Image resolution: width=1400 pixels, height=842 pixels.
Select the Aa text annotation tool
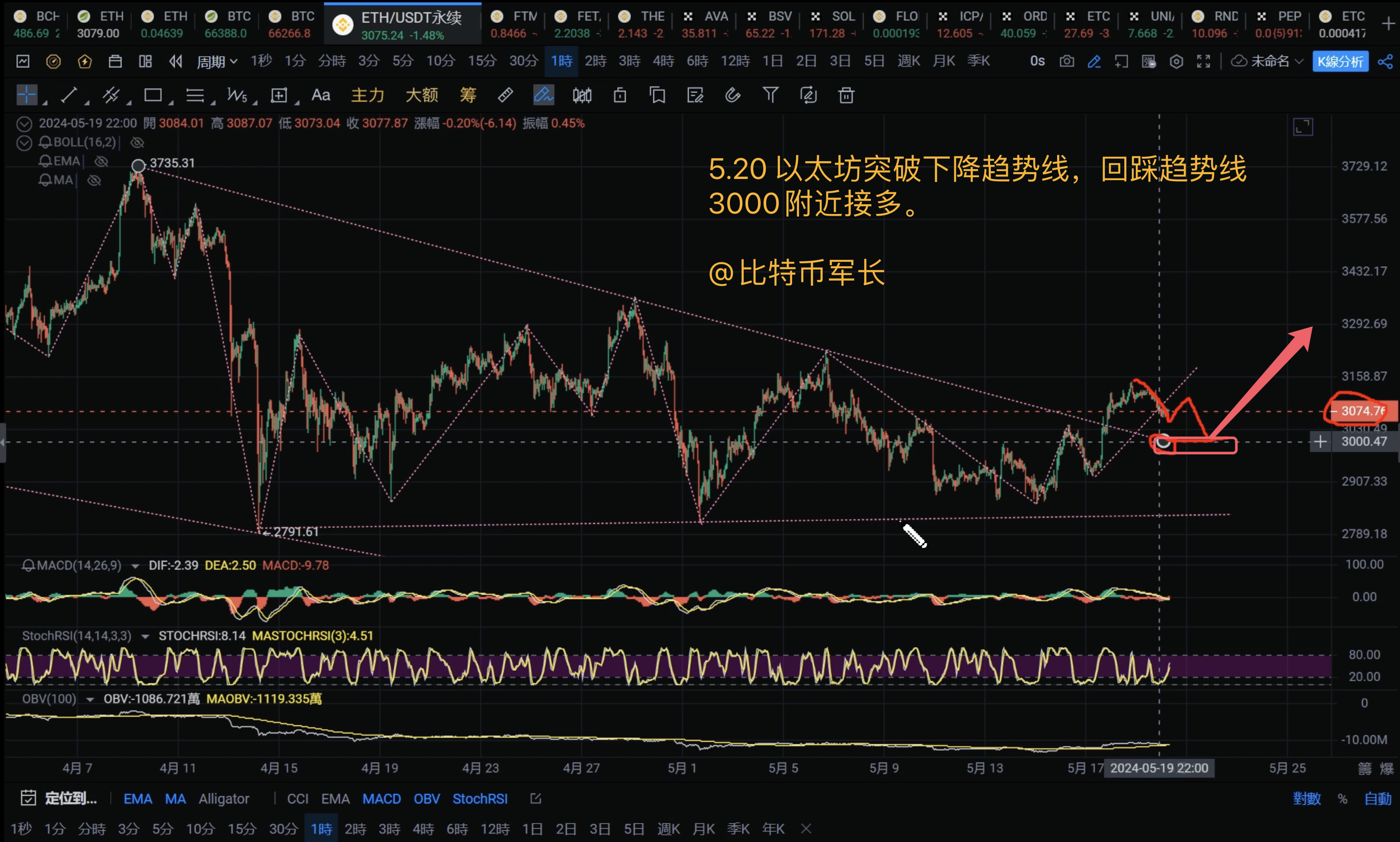tap(321, 95)
